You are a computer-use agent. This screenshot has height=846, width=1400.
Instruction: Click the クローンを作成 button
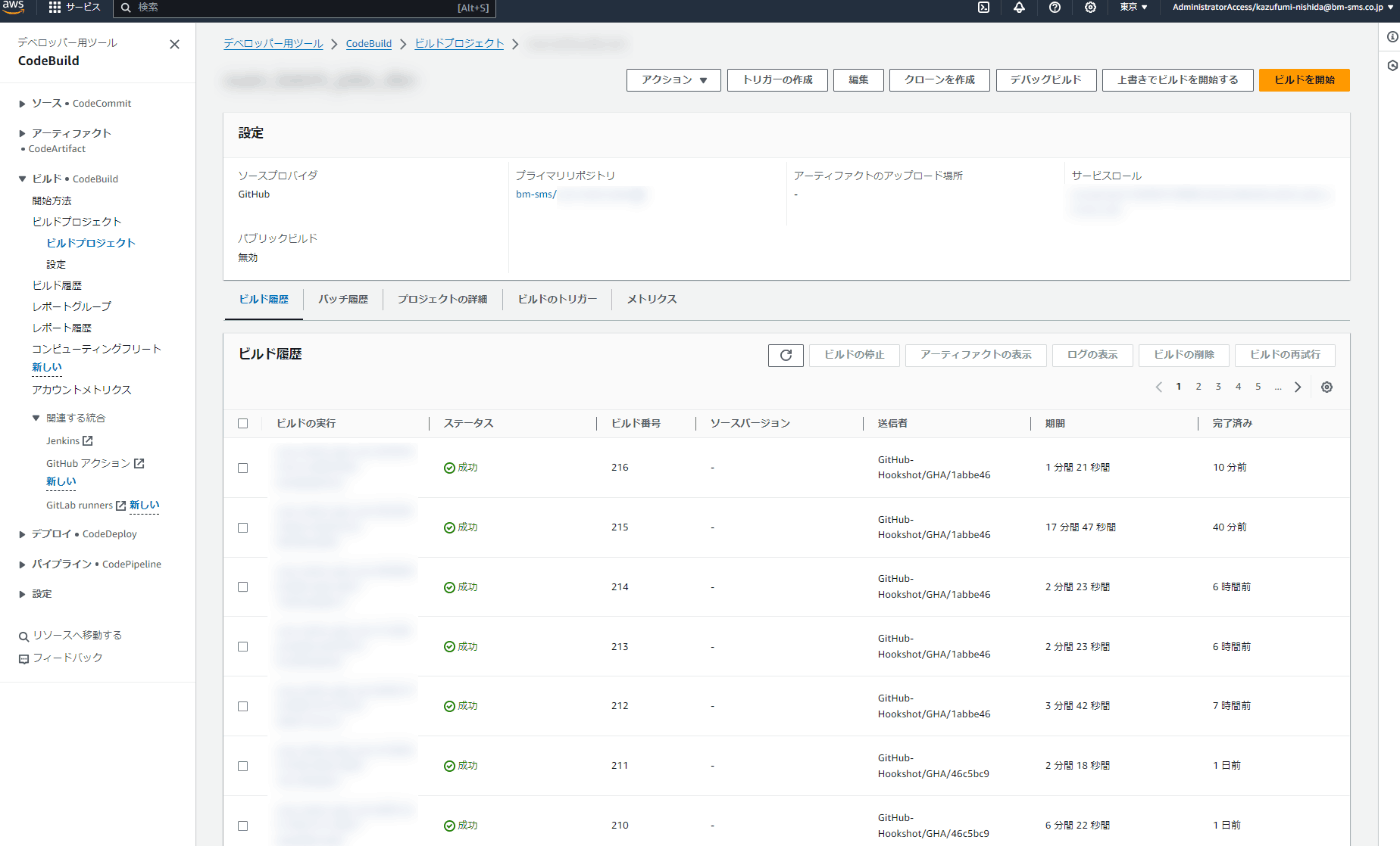(939, 80)
